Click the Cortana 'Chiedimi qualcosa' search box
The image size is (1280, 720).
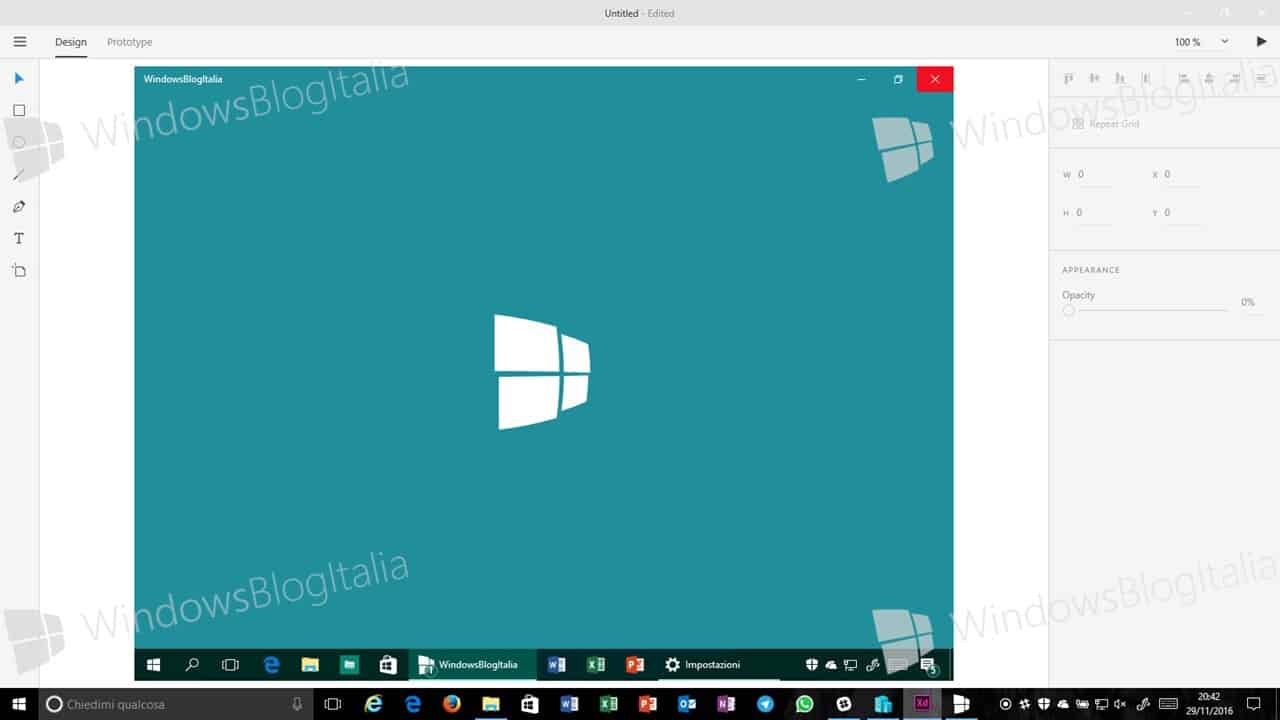[x=176, y=704]
